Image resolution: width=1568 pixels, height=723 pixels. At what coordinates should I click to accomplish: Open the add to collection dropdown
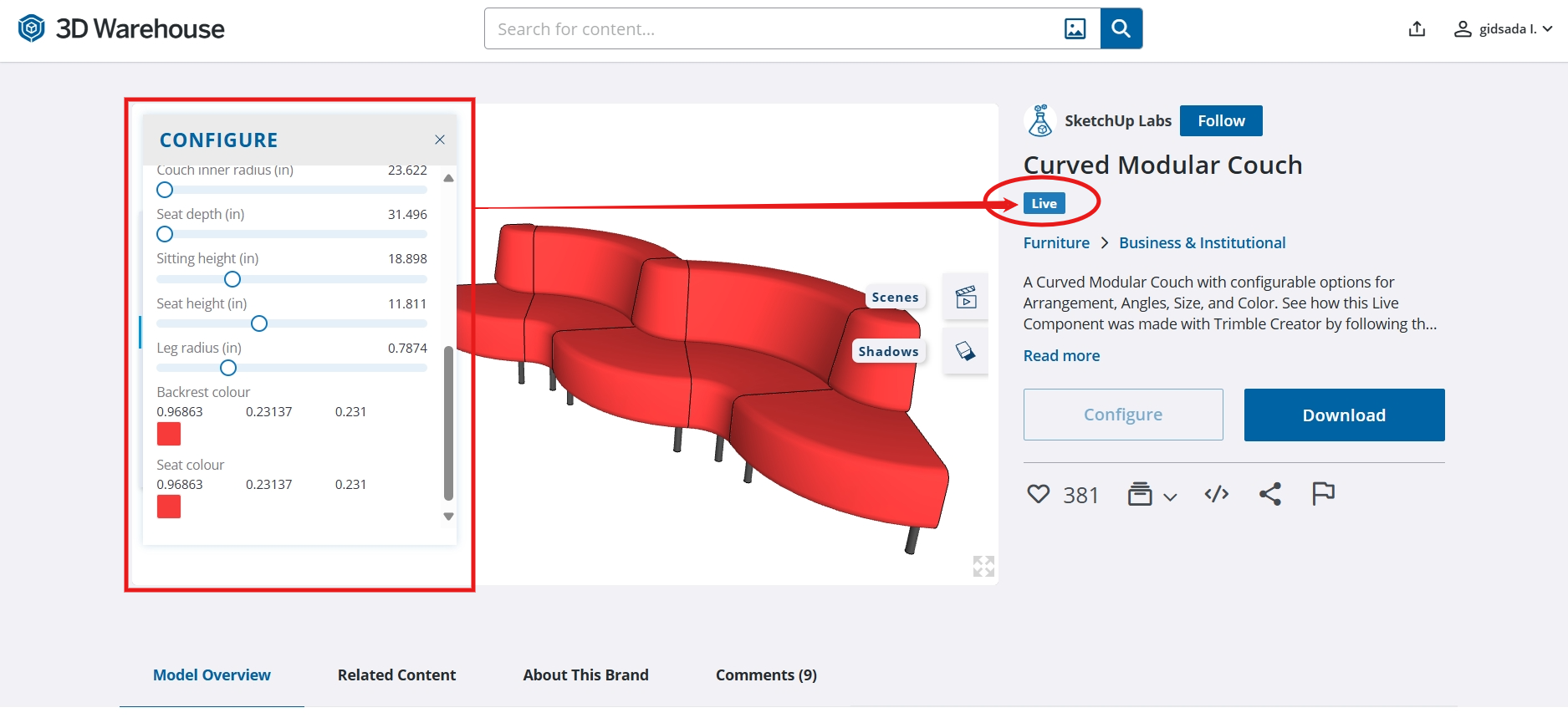(x=1152, y=495)
